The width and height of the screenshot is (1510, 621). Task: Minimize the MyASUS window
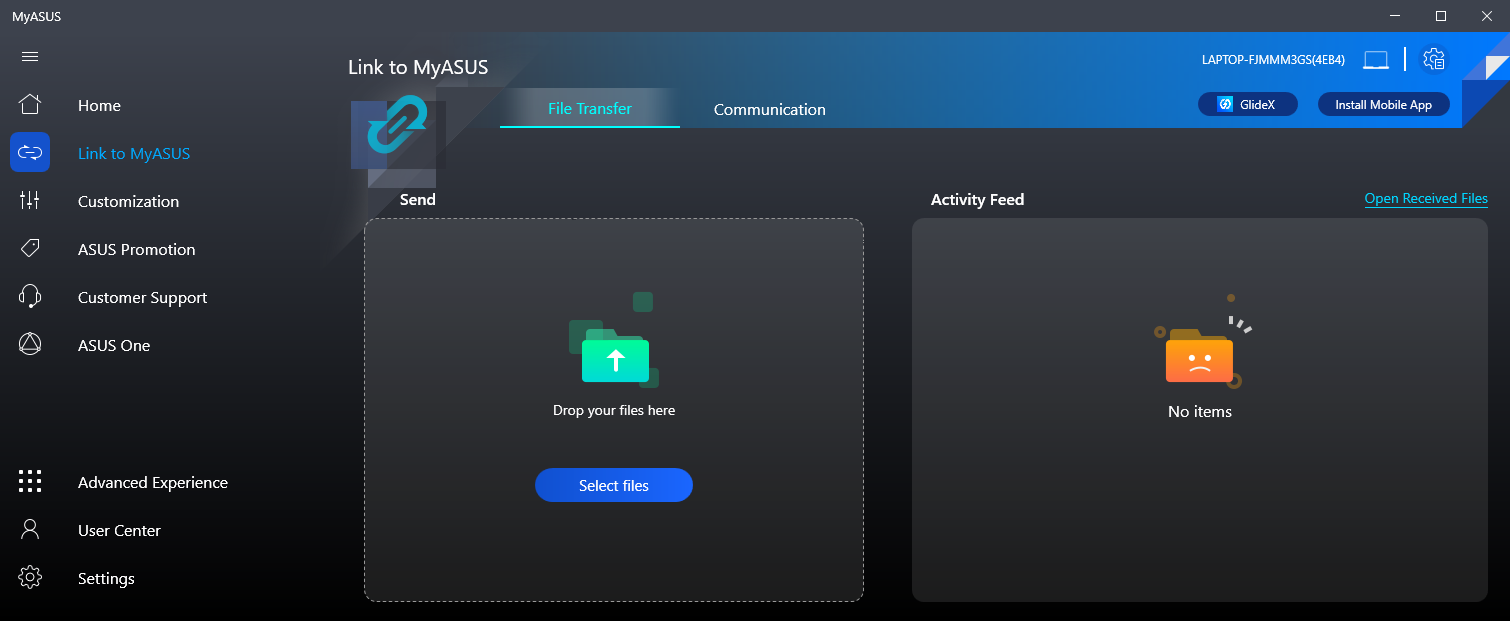(1395, 16)
